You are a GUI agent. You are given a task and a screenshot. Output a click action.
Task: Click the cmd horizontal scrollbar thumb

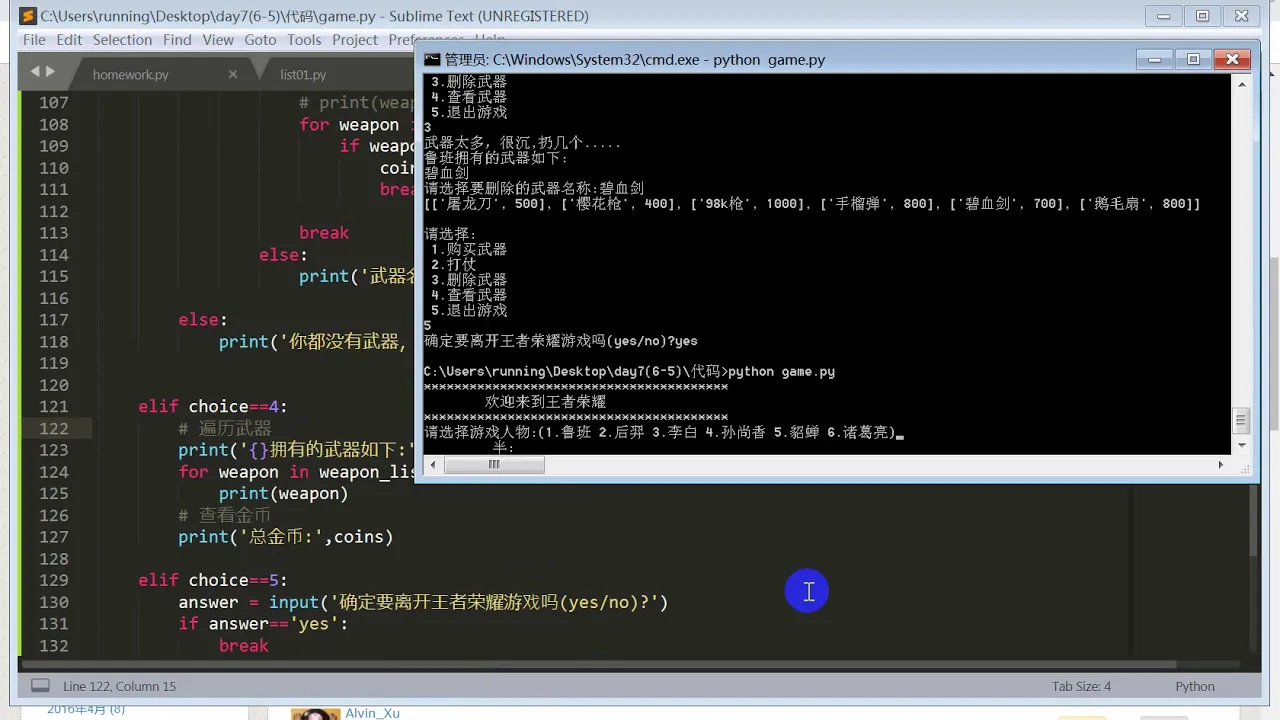(494, 465)
